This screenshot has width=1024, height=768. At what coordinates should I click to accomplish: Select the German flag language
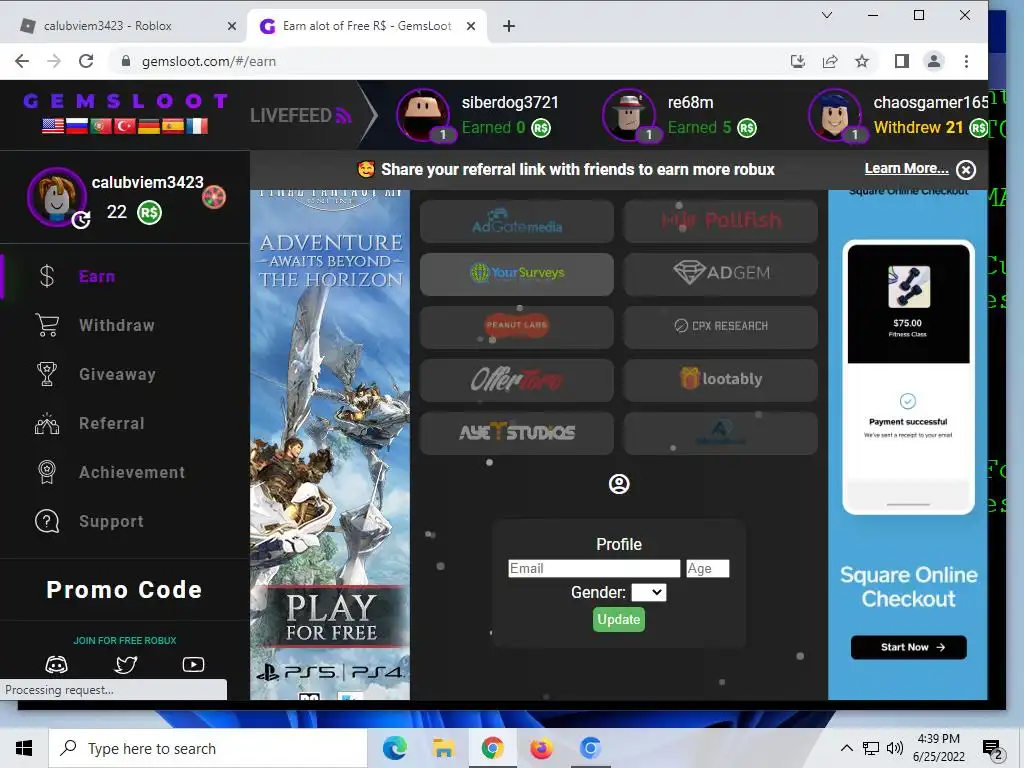point(149,125)
